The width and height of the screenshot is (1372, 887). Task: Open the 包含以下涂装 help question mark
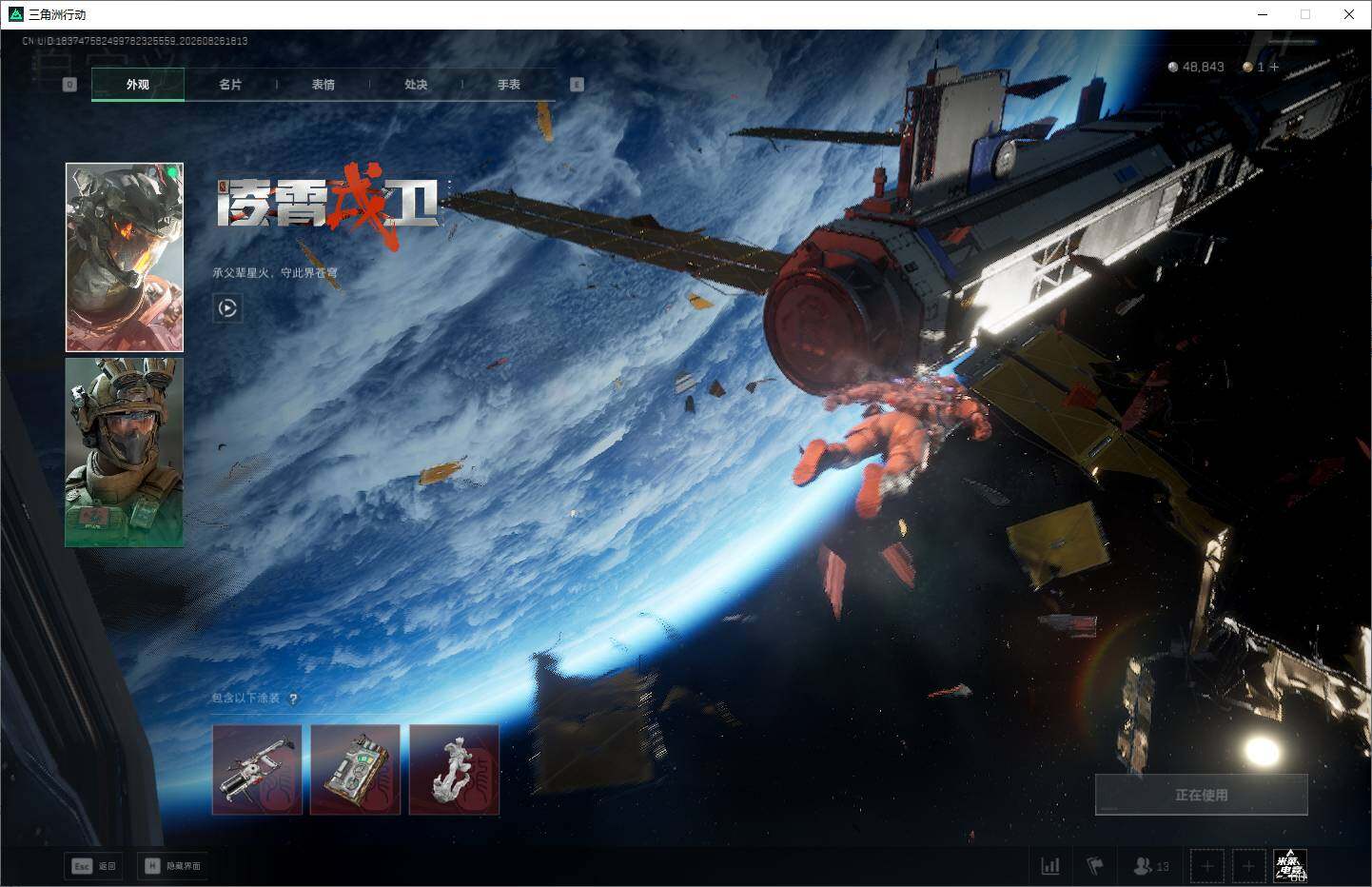coord(293,699)
